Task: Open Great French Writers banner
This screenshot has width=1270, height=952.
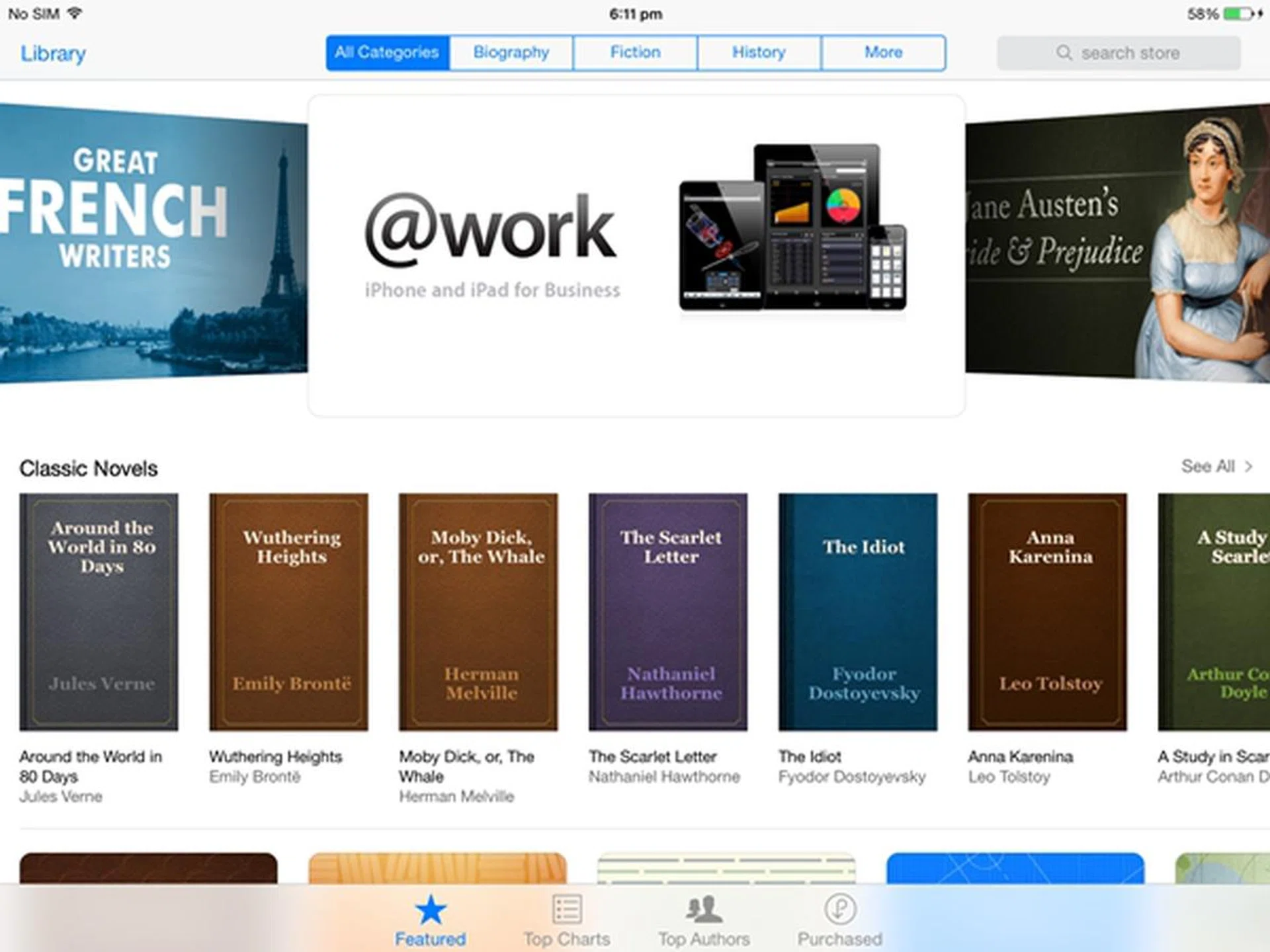Action: [152, 242]
